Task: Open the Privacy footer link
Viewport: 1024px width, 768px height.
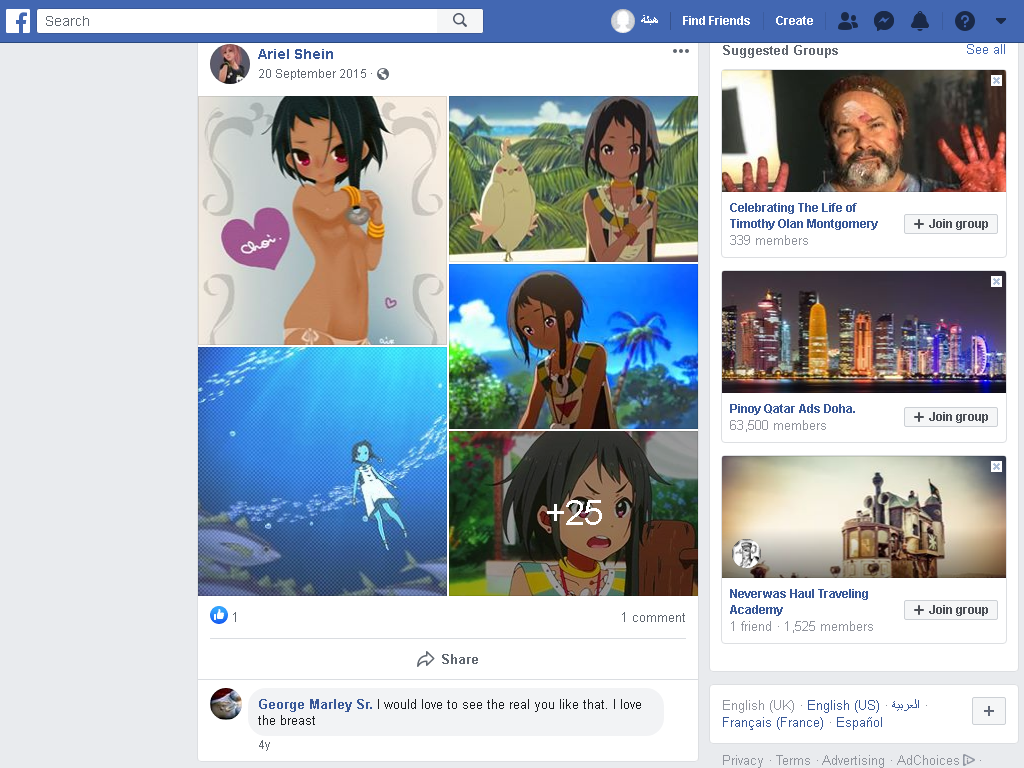Action: [743, 760]
